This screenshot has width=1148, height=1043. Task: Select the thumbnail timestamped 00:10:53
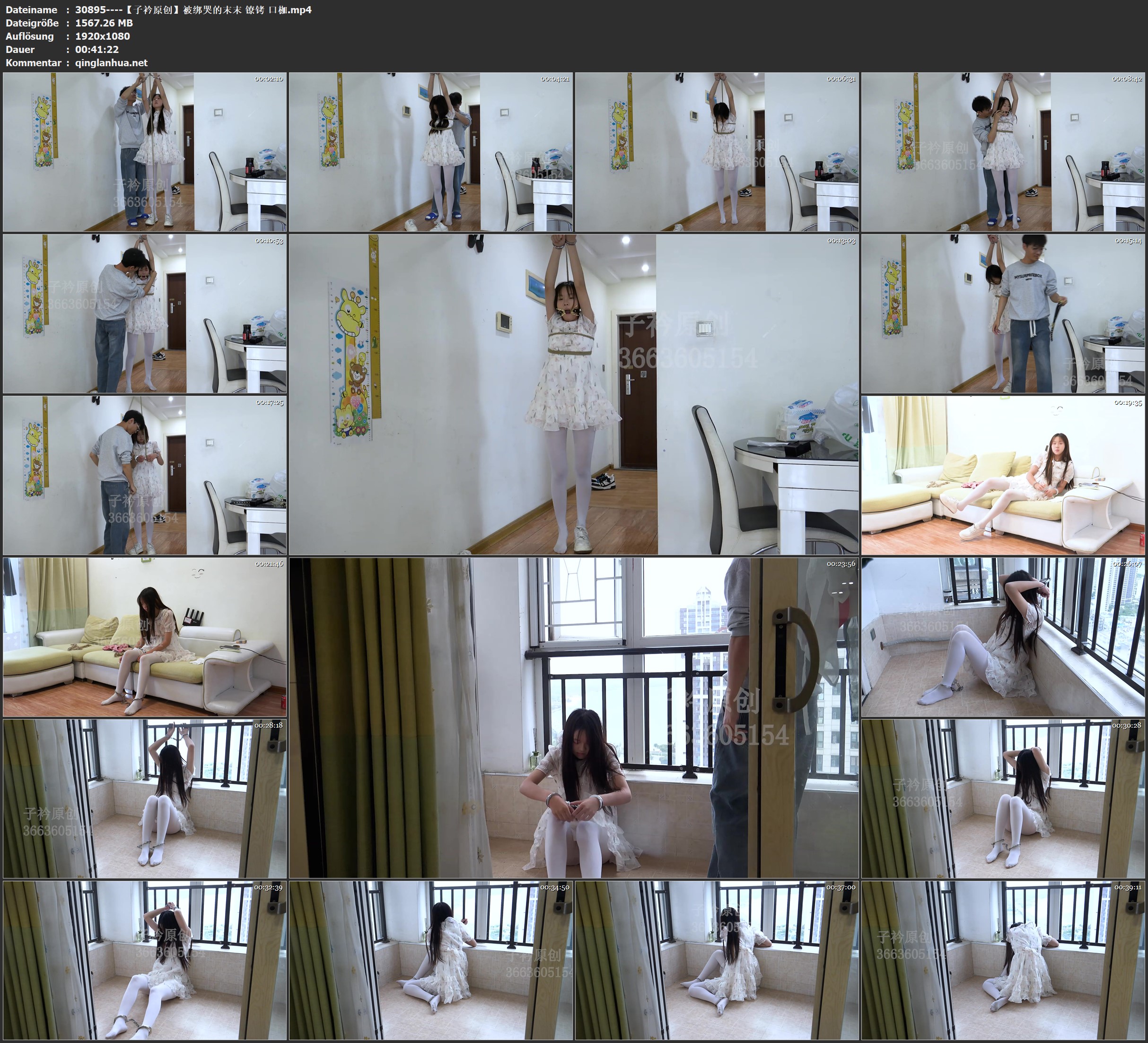[x=145, y=313]
